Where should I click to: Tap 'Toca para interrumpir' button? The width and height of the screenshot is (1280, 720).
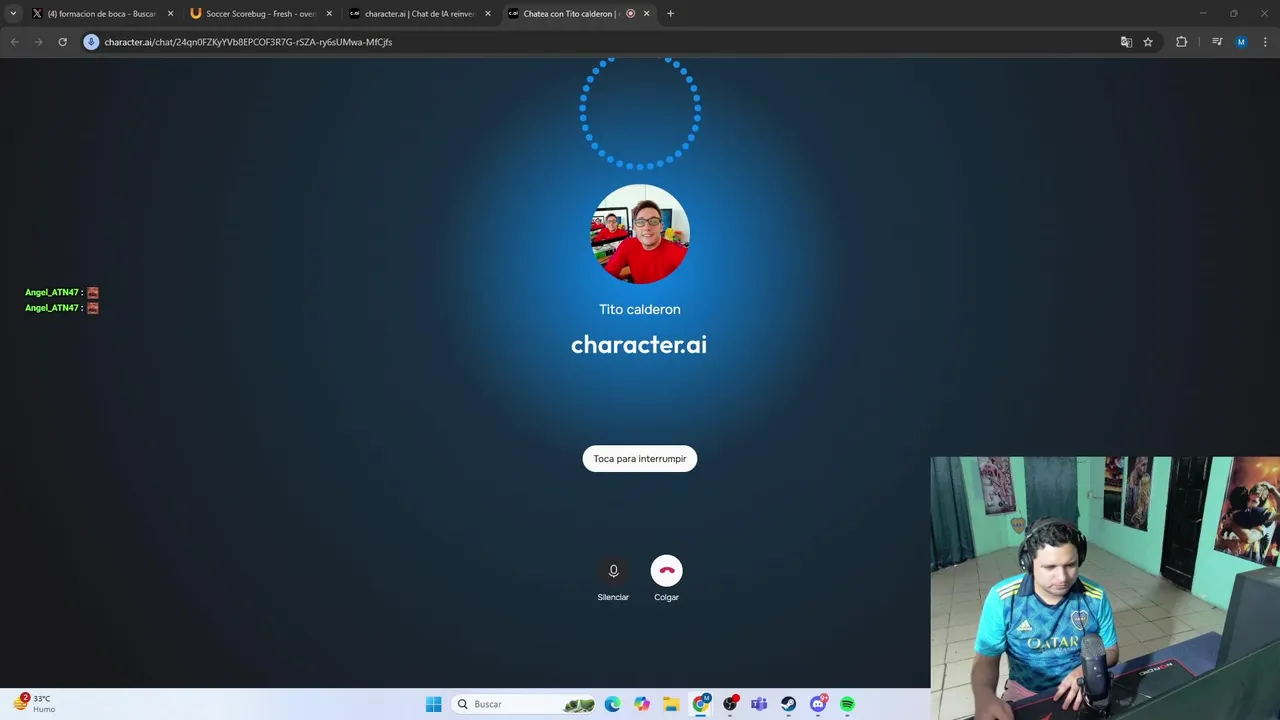(640, 459)
